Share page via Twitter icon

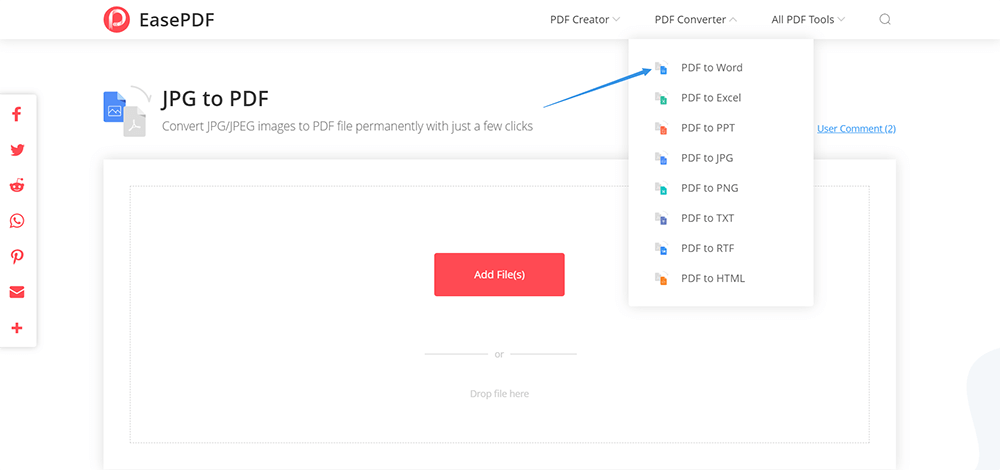[17, 150]
